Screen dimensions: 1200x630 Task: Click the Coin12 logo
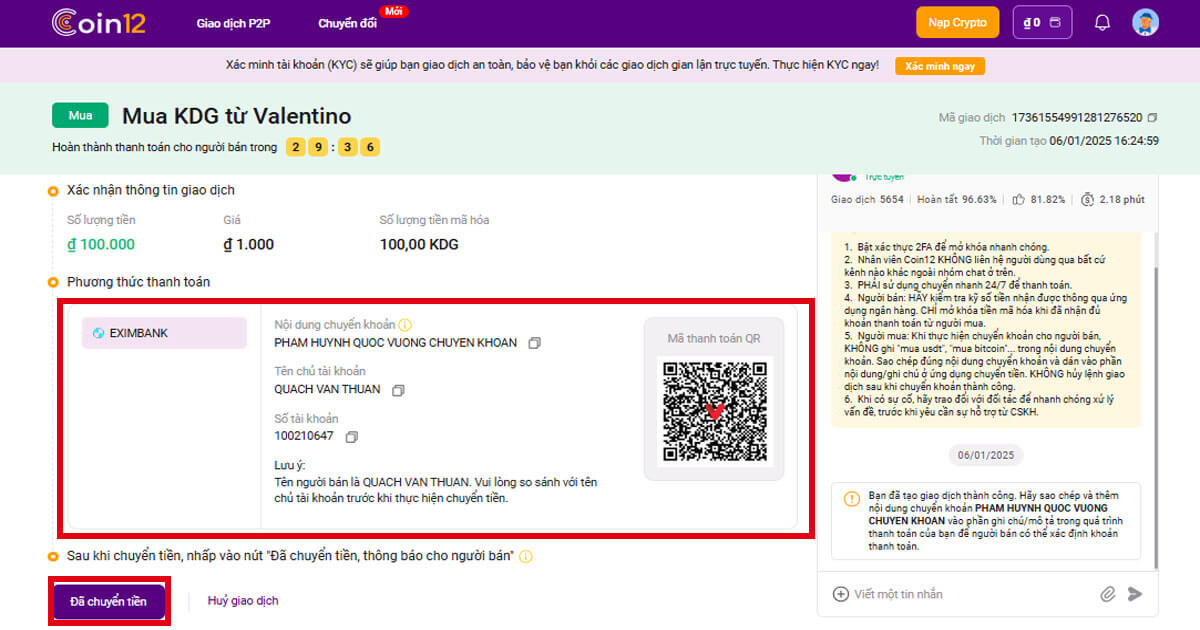point(99,22)
